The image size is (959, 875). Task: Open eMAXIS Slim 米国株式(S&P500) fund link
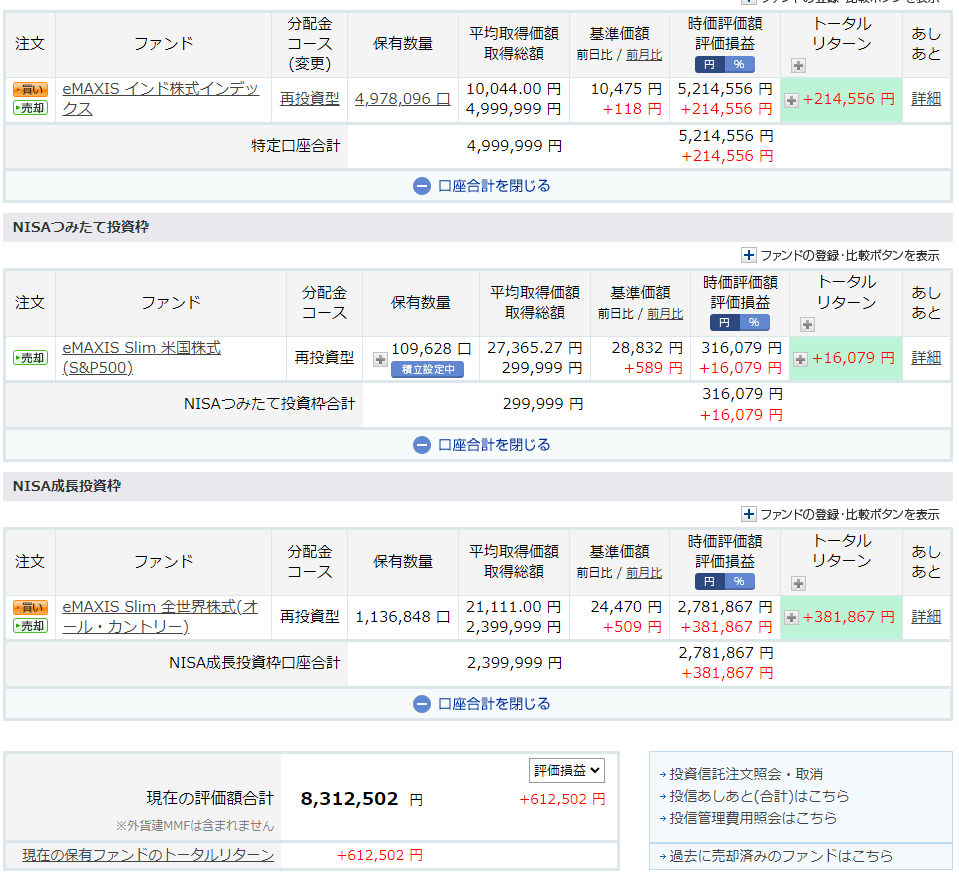tap(141, 358)
